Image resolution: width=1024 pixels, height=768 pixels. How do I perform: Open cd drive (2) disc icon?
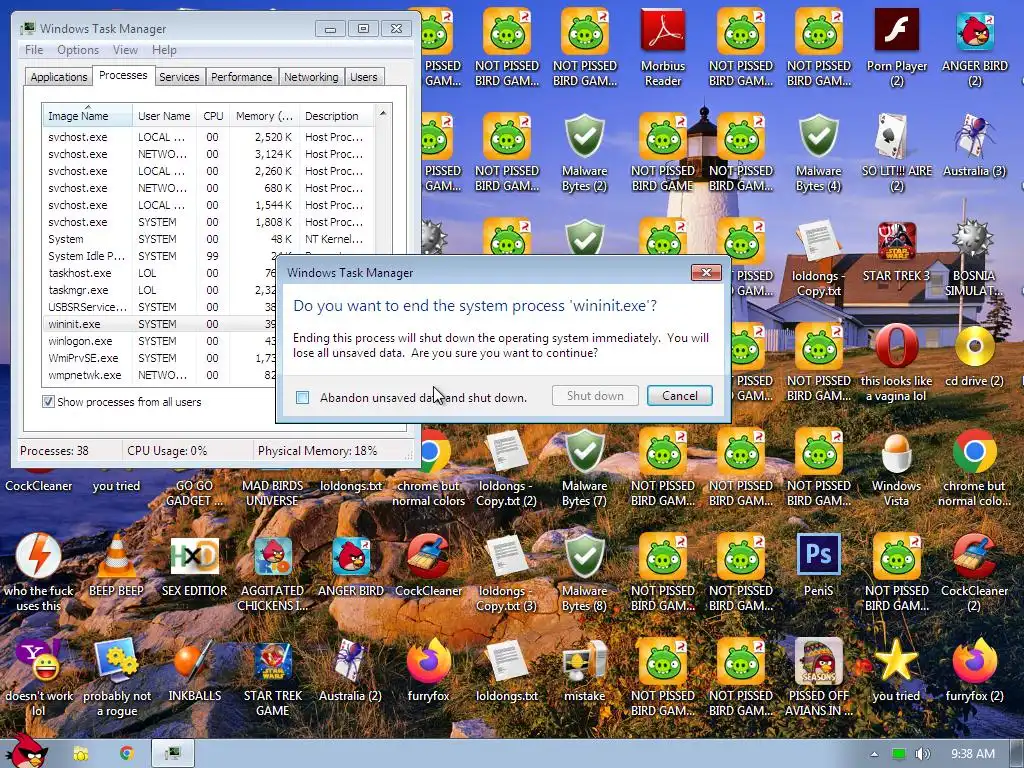tap(974, 356)
